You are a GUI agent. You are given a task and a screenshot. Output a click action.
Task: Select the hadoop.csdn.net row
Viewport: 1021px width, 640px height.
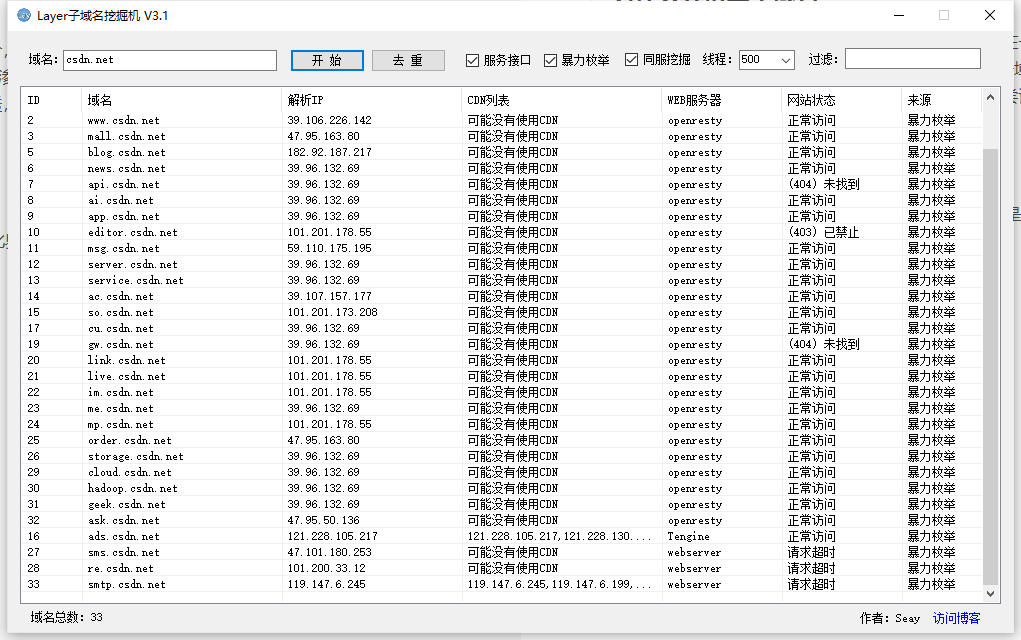click(501, 488)
